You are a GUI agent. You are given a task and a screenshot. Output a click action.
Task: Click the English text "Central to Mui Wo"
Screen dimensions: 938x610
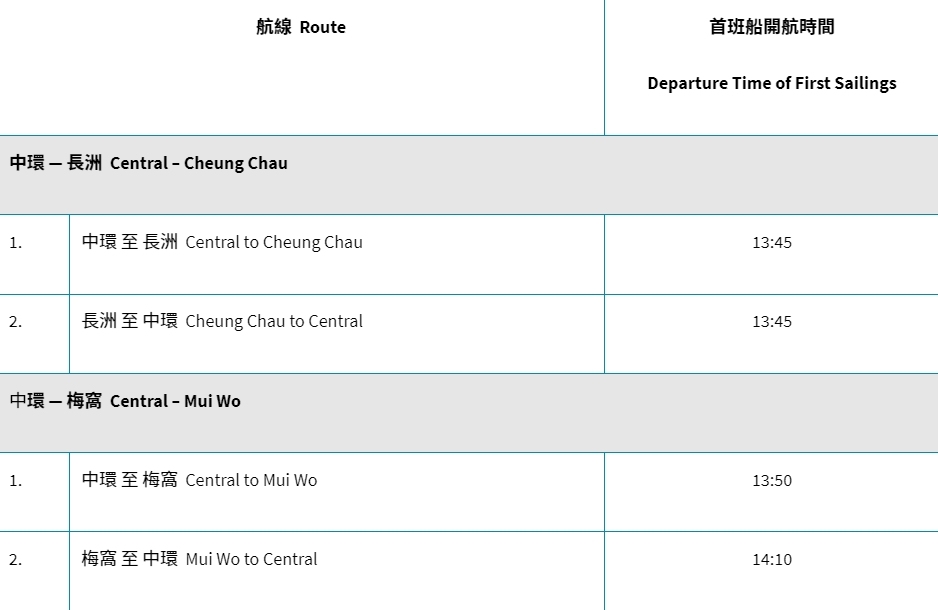point(251,480)
